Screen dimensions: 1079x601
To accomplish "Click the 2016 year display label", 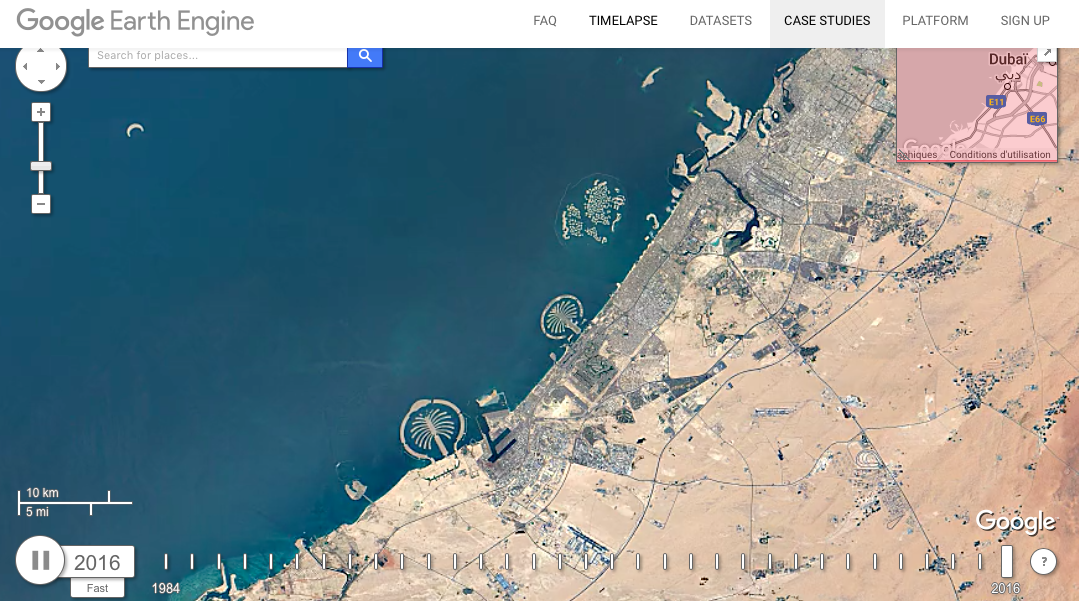I will [x=97, y=562].
